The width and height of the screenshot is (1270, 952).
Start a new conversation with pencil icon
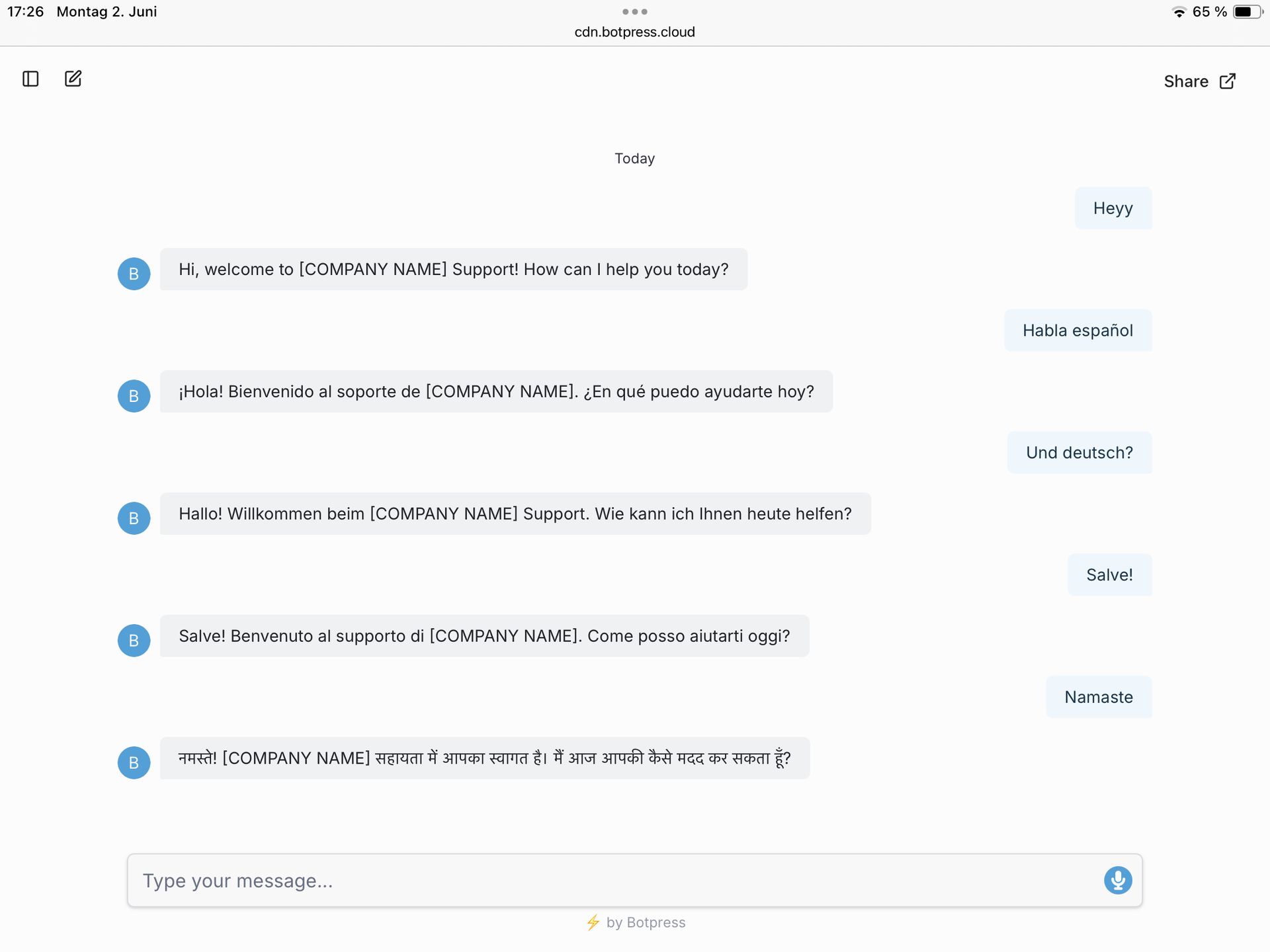point(73,79)
